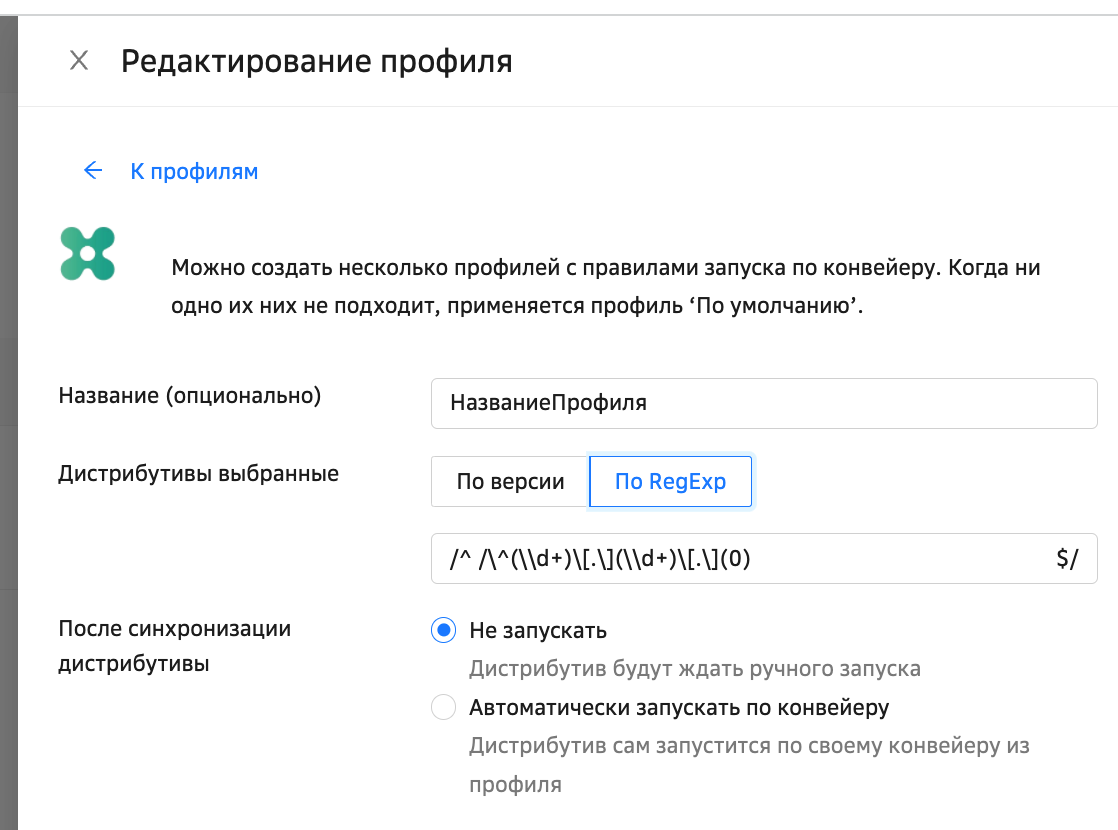Click the green clover logo icon
This screenshot has height=830, width=1118.
tap(87, 253)
